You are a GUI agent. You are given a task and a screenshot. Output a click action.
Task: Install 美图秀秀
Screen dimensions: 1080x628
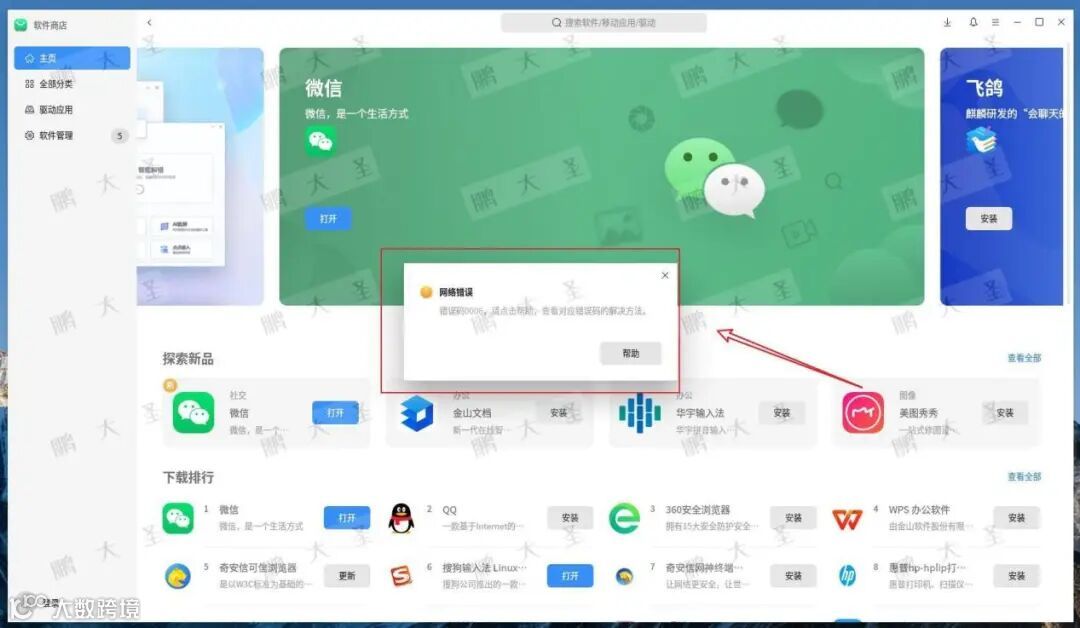(x=1005, y=412)
